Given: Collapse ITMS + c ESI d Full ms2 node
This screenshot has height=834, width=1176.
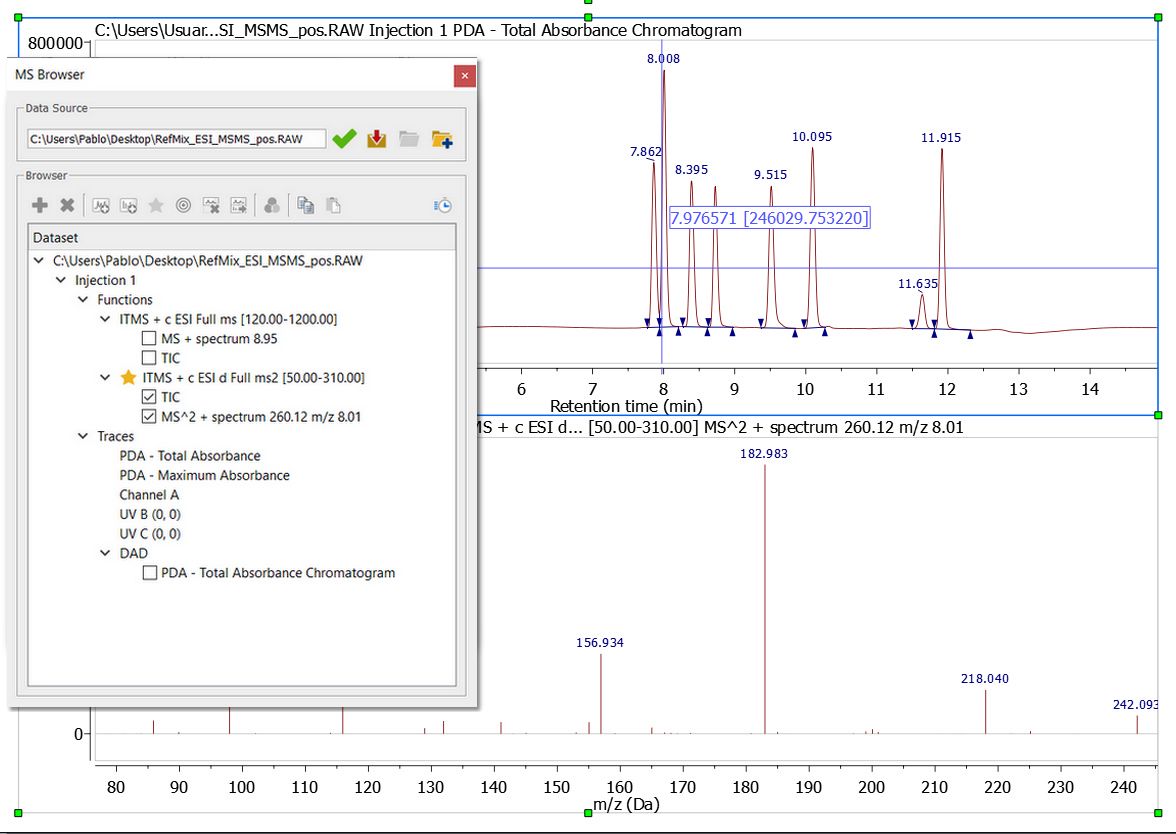Looking at the screenshot, I should pyautogui.click(x=105, y=378).
